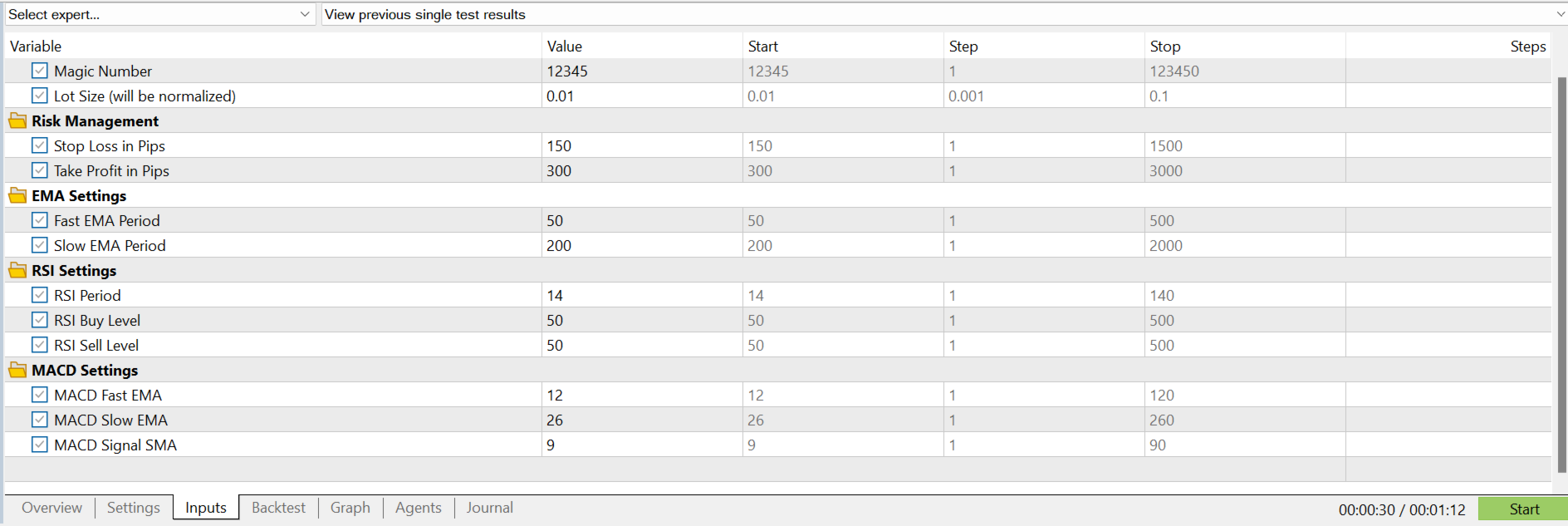Click the EMA Settings folder icon
The width and height of the screenshot is (1568, 526).
click(x=17, y=195)
